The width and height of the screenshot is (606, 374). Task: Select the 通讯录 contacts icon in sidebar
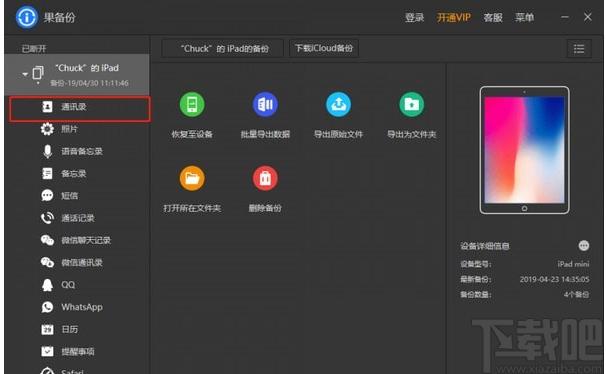47,107
